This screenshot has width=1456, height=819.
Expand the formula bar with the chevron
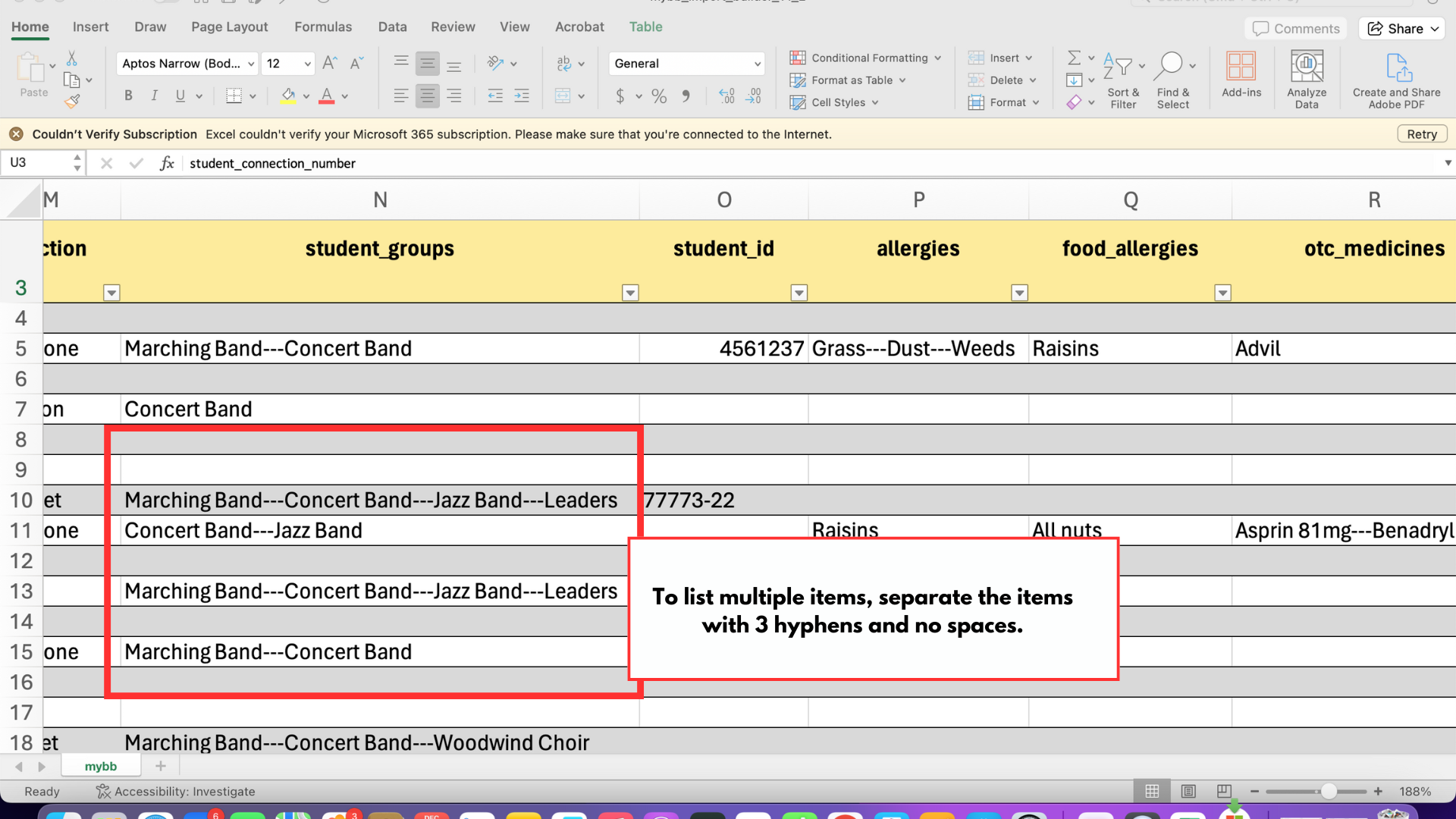pos(1448,163)
